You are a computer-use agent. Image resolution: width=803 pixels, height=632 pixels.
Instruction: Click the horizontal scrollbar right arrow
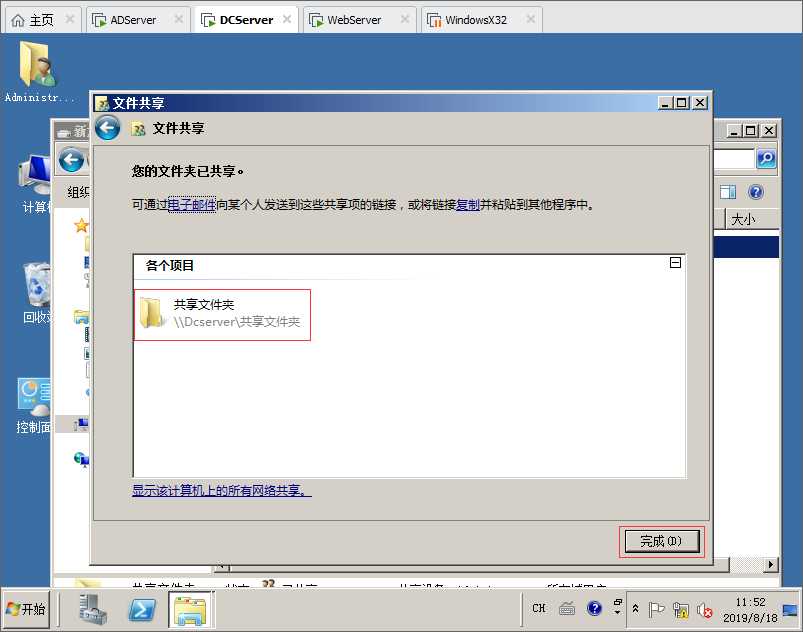pos(771,565)
